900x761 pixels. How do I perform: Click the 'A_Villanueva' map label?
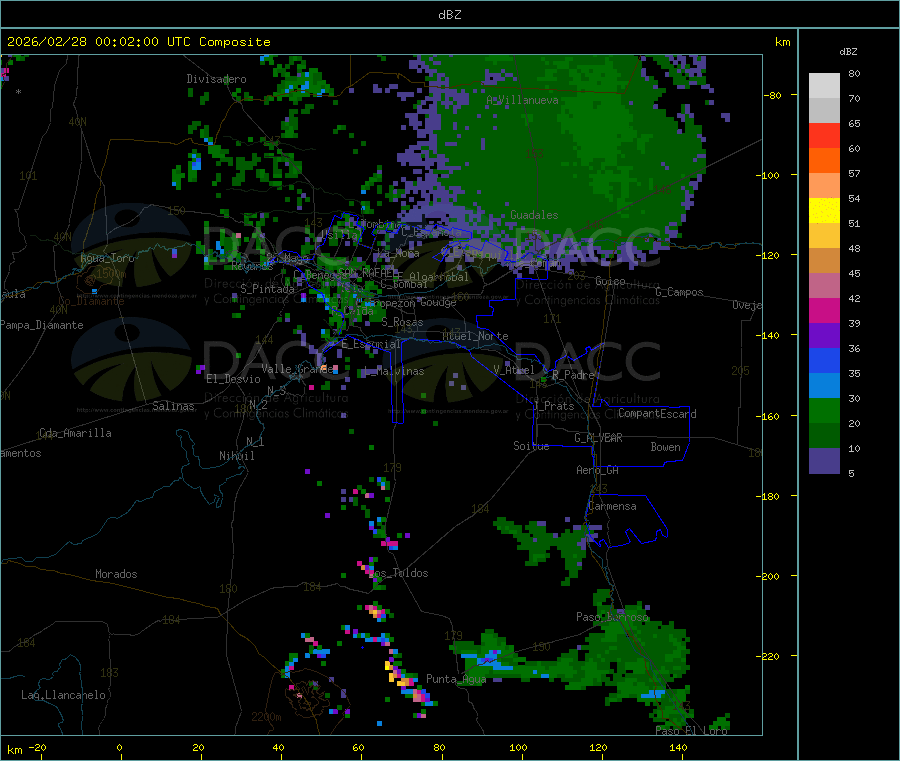[522, 100]
